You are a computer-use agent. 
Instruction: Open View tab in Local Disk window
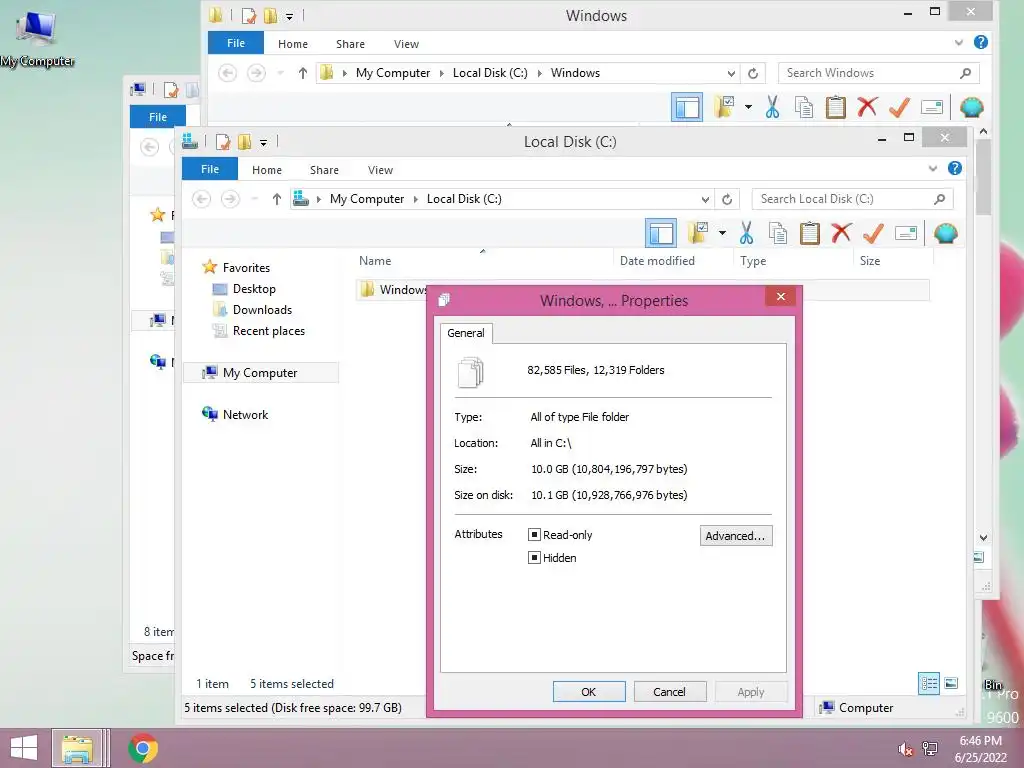coord(380,170)
